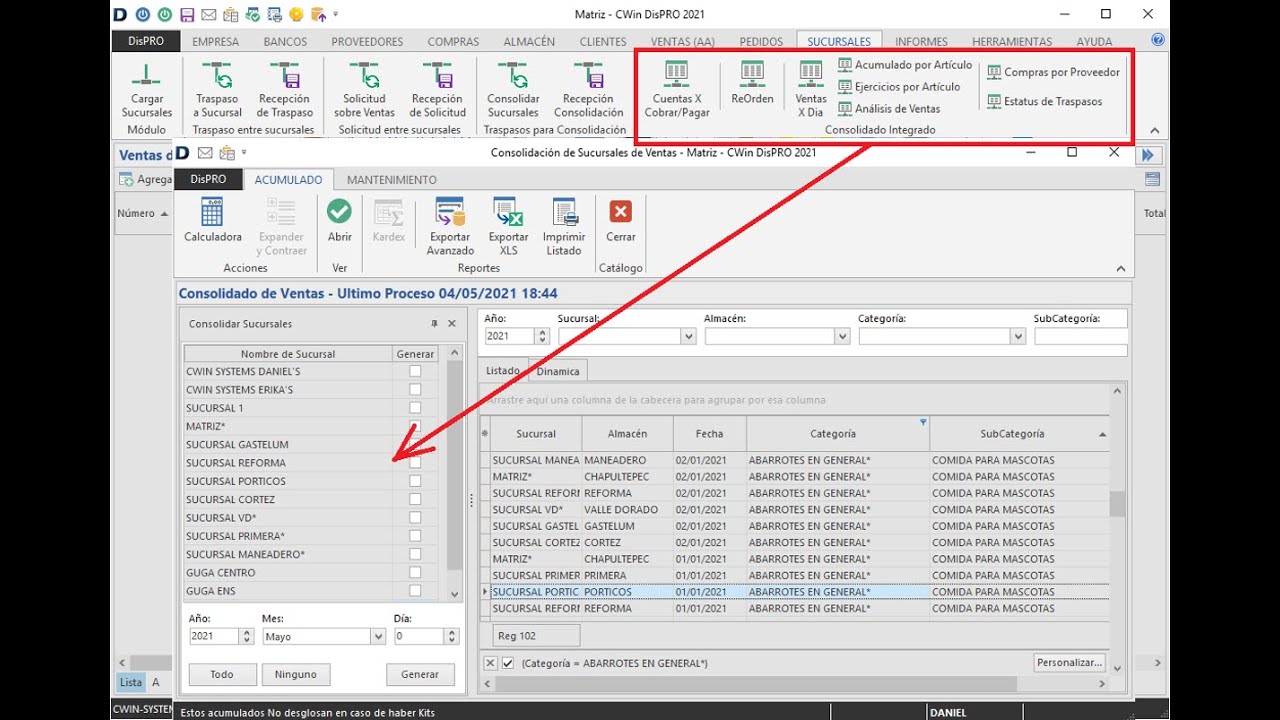Click the results grid vertical scrollbar thumb
This screenshot has width=1280, height=720.
pos(1117,503)
